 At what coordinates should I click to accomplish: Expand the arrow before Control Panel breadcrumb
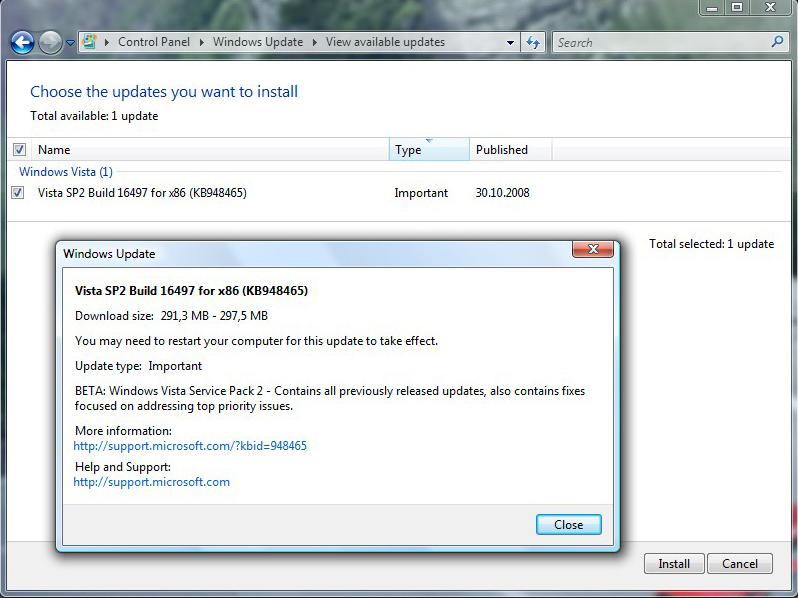point(107,42)
